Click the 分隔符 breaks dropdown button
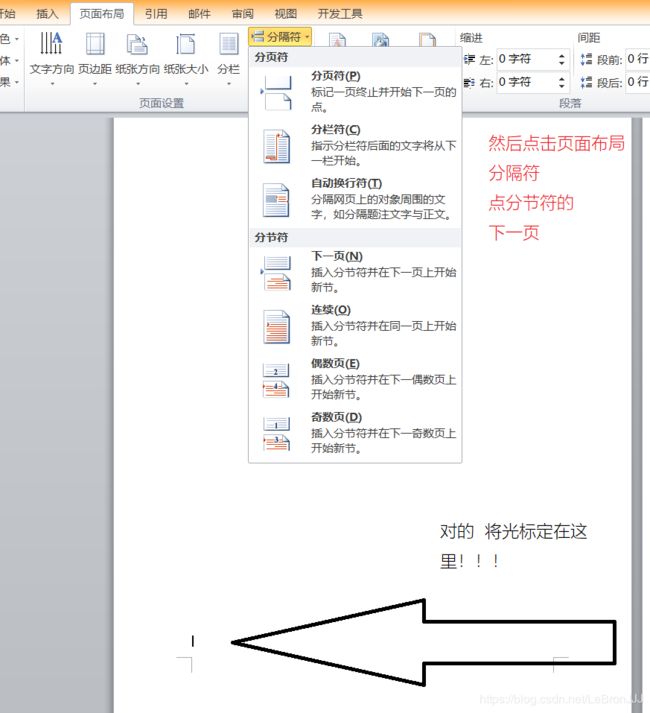 coord(280,37)
